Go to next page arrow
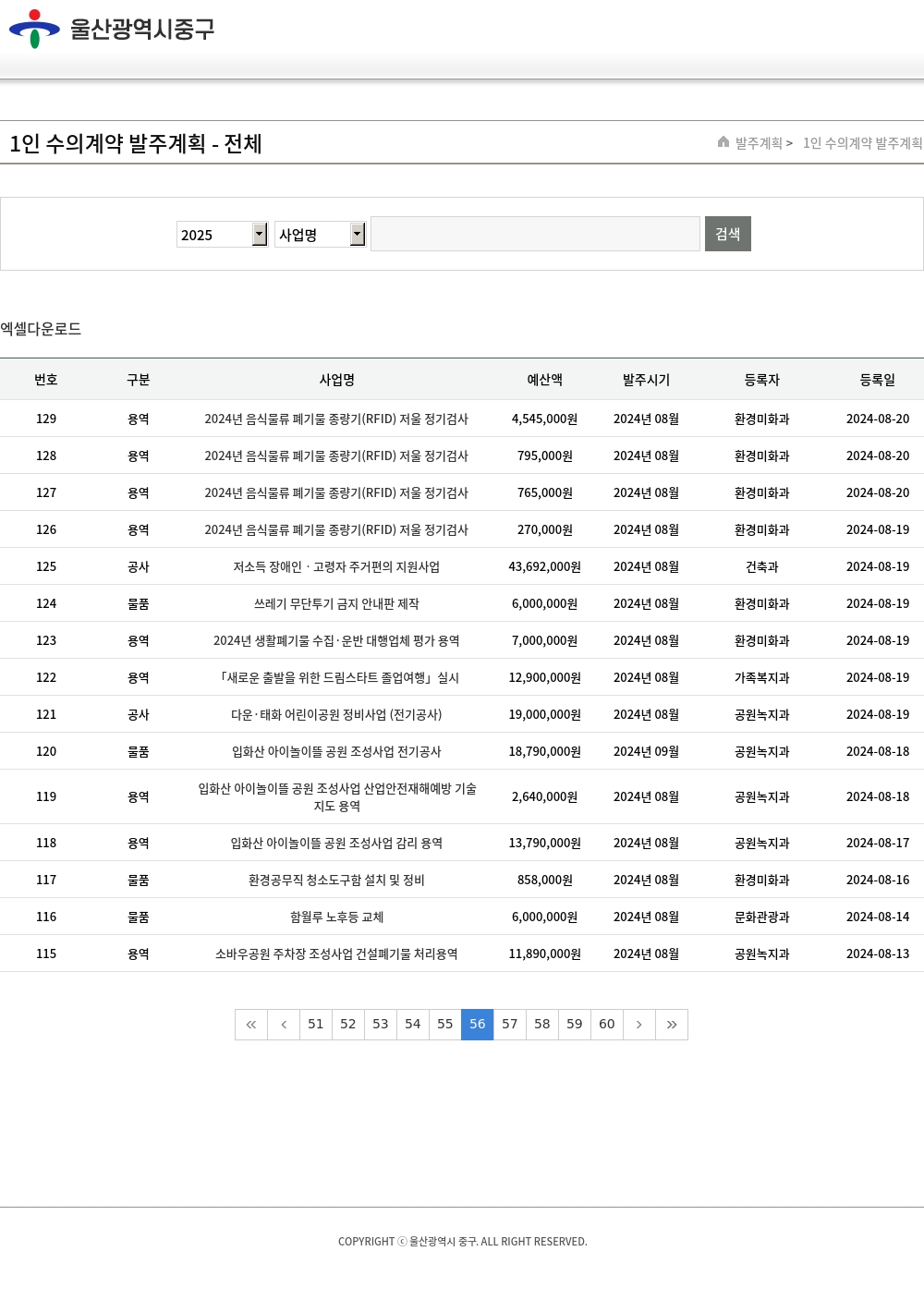The image size is (924, 1300). click(639, 1025)
